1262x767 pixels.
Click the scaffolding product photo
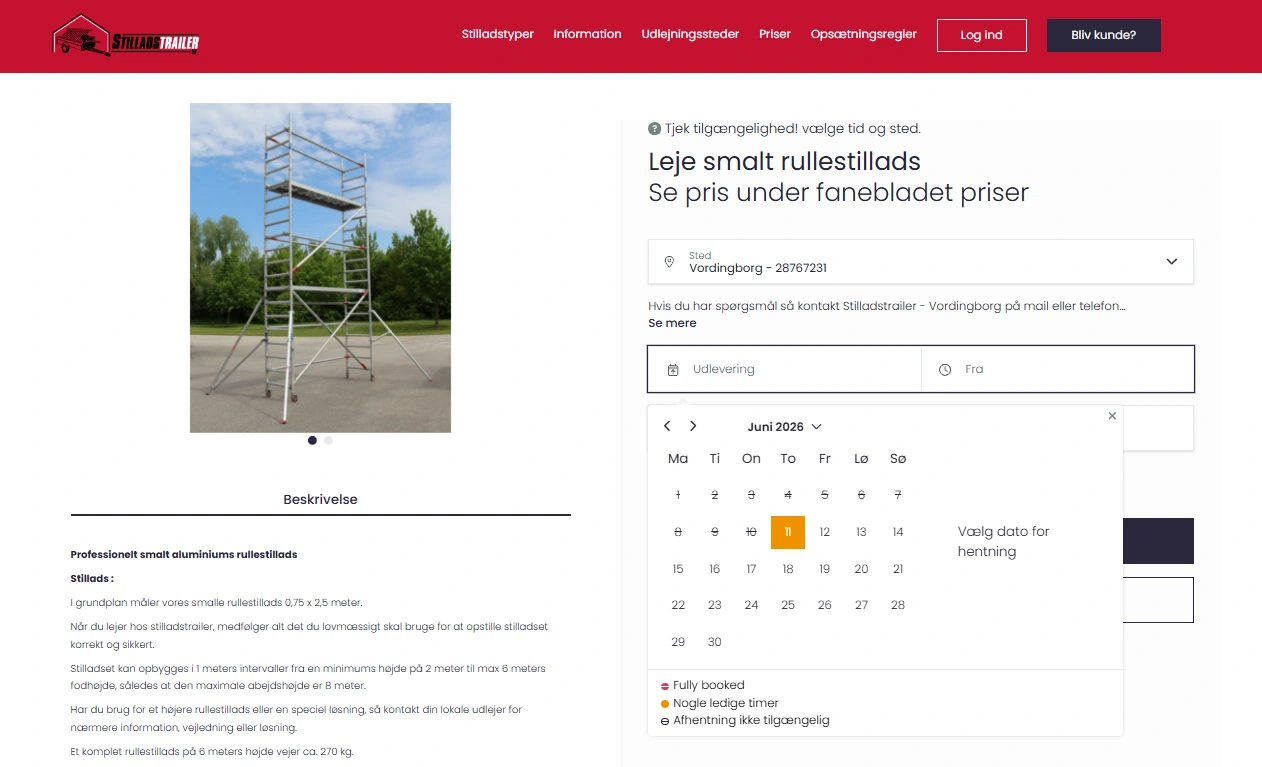click(320, 268)
